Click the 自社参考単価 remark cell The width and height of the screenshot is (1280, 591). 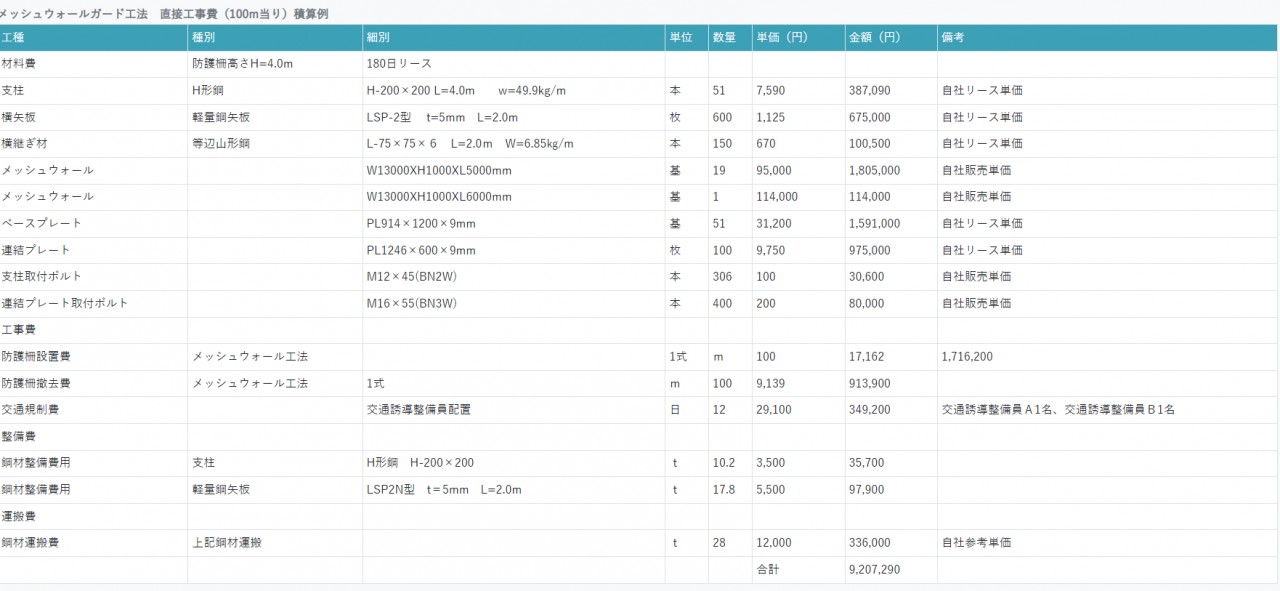point(976,543)
